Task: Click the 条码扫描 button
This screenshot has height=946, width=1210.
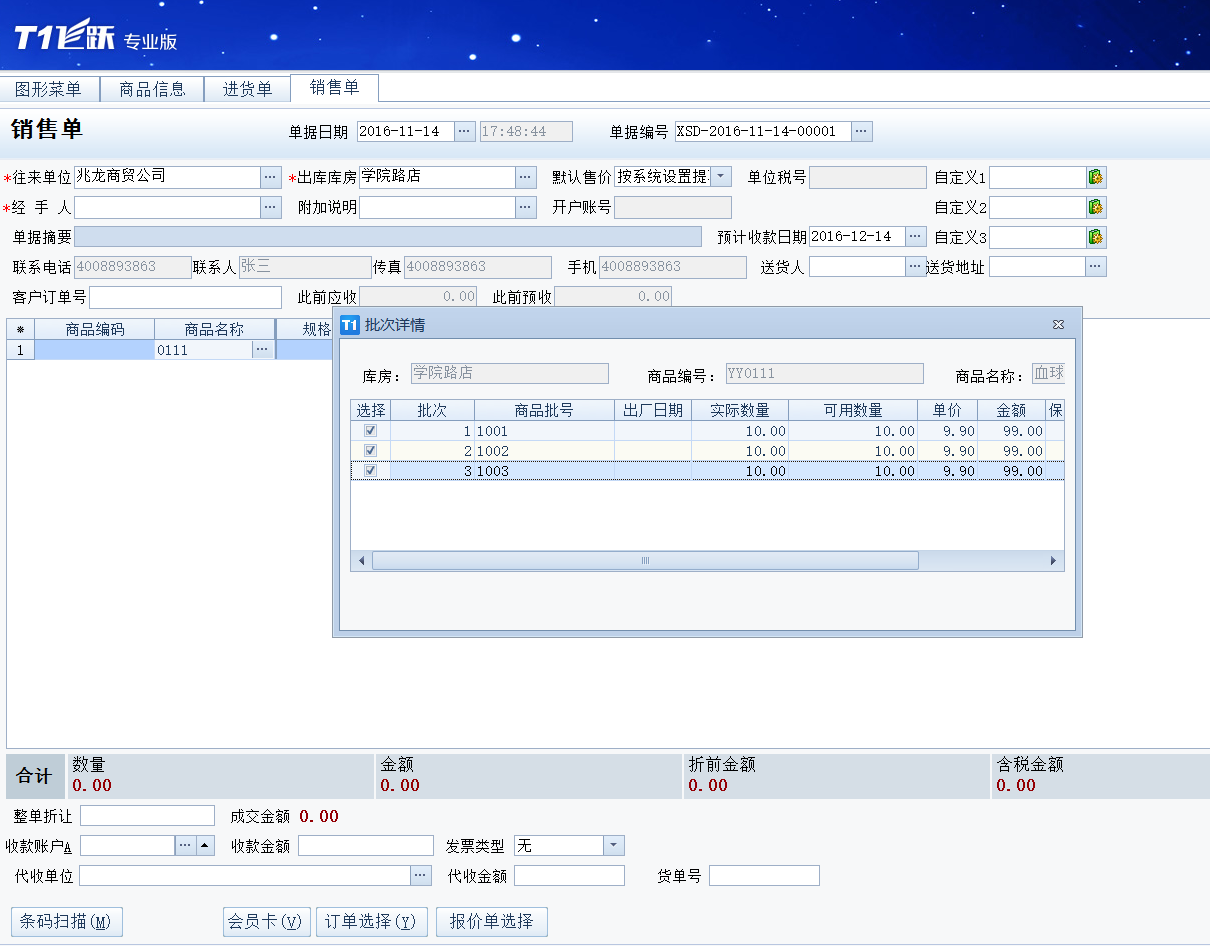Action: pyautogui.click(x=66, y=921)
